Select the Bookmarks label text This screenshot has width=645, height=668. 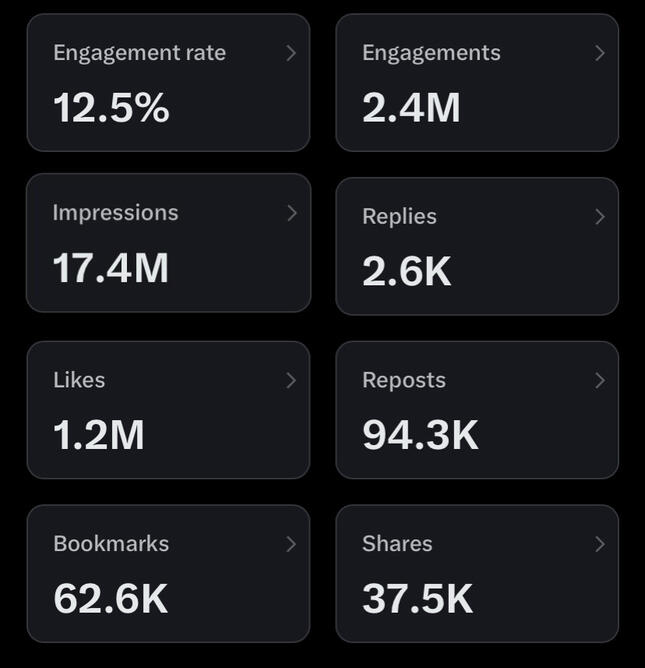pyautogui.click(x=111, y=544)
